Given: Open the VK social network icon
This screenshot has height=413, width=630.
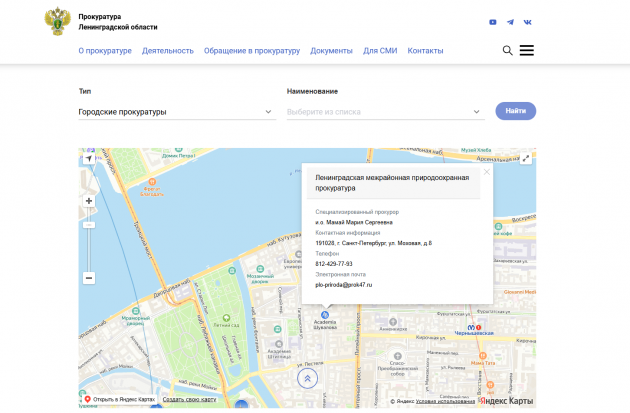Looking at the screenshot, I should 527,22.
